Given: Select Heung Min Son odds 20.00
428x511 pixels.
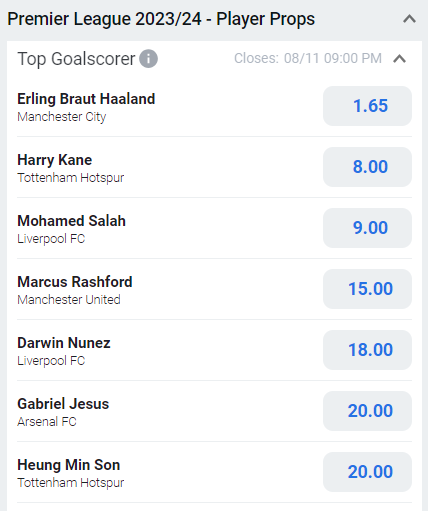Looking at the screenshot, I should pos(367,472).
